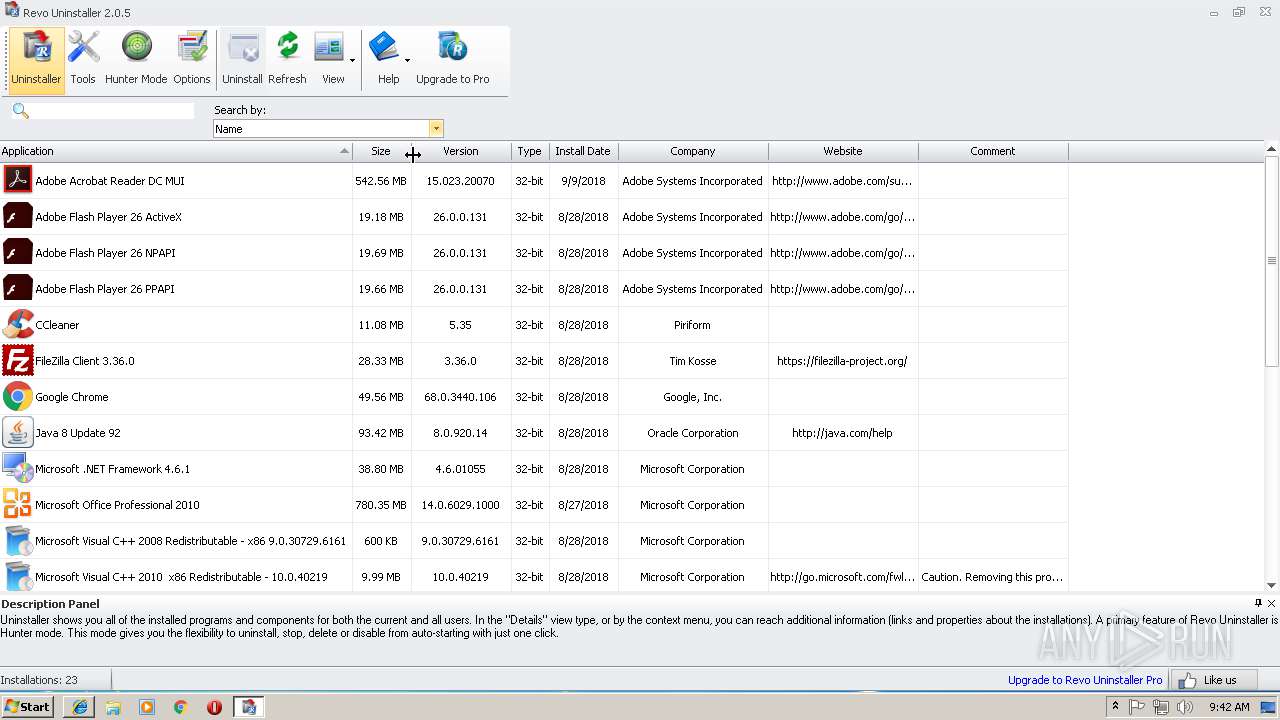Select the CCleaner icon

pyautogui.click(x=18, y=325)
